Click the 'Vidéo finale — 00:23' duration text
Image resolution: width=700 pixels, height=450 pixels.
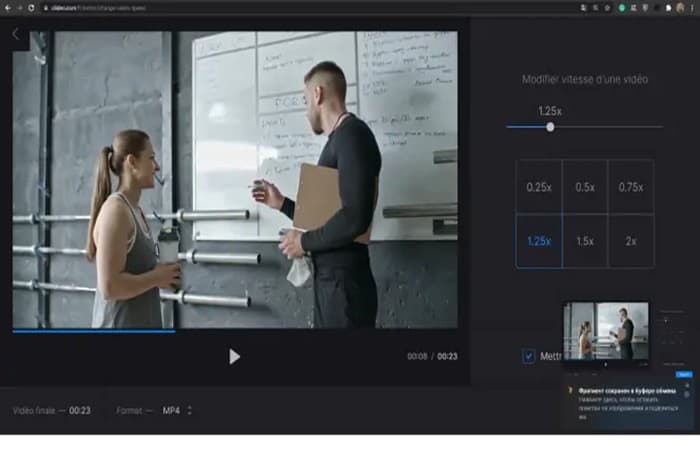tap(52, 410)
